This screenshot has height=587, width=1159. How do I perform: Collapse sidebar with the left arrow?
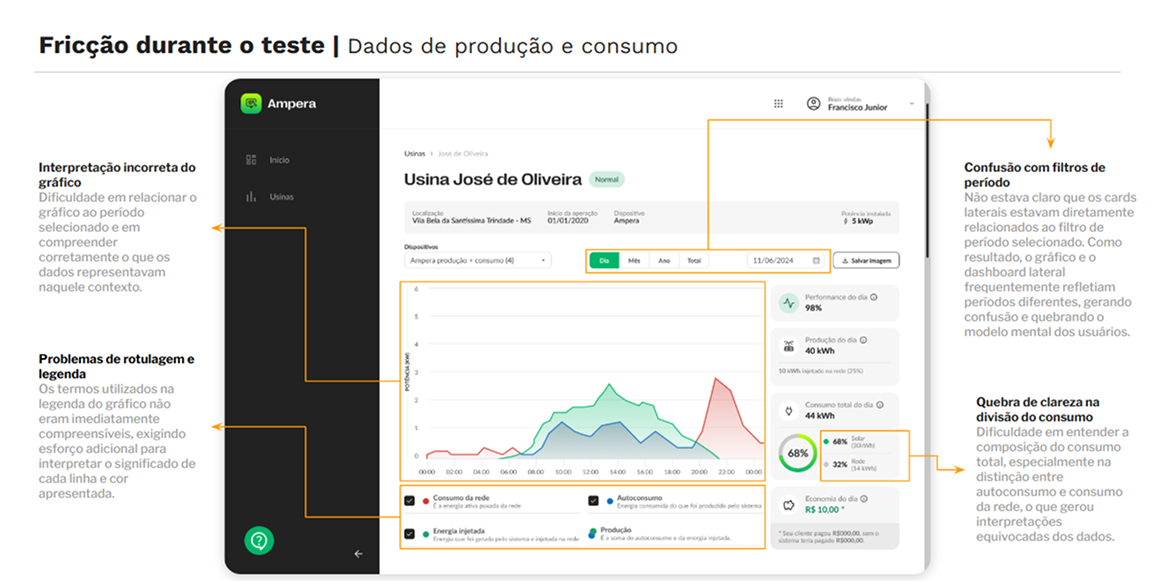[359, 554]
